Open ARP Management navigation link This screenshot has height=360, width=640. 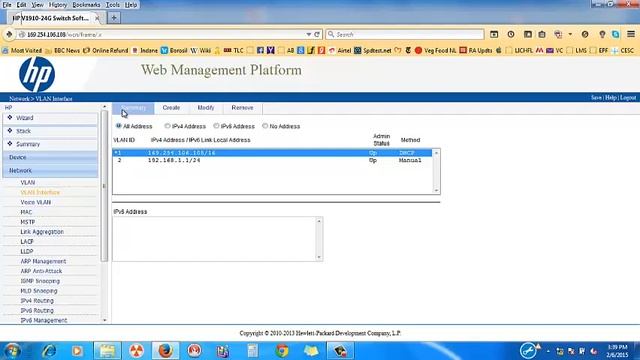click(43, 261)
